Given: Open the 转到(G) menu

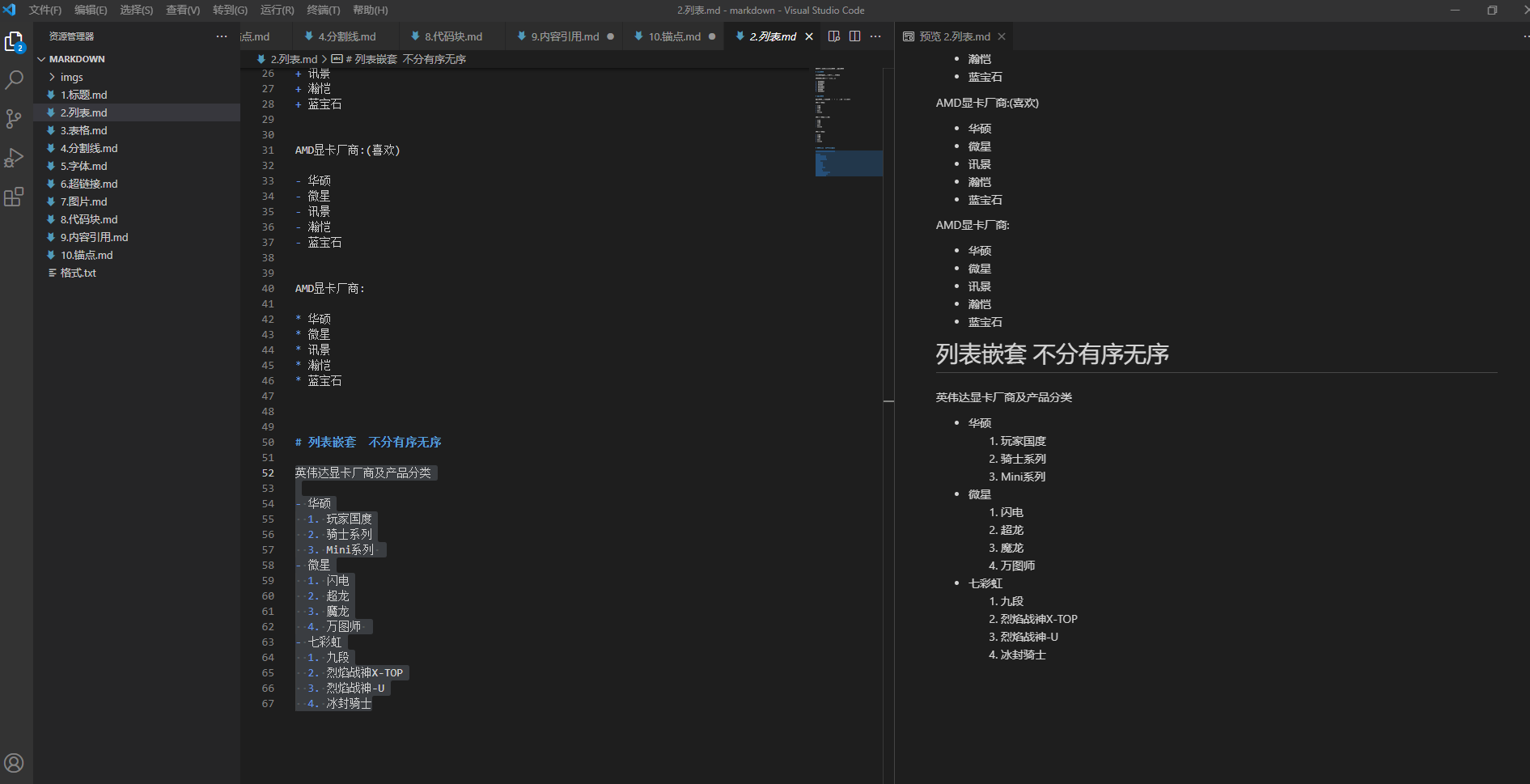Looking at the screenshot, I should coord(230,11).
